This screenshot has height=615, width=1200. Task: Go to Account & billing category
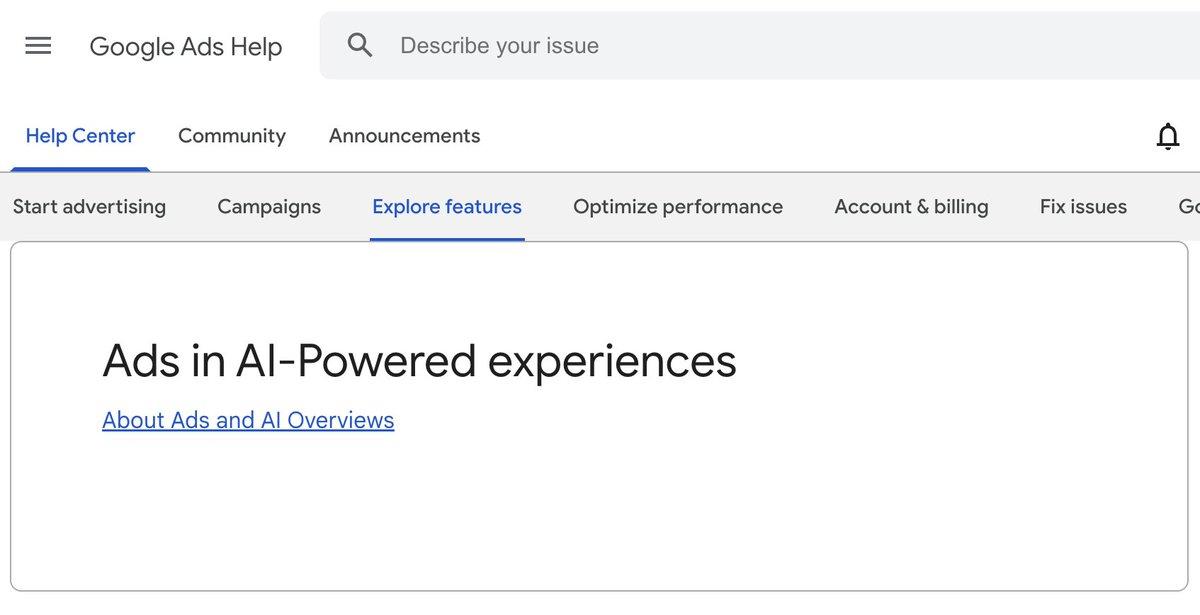coord(911,207)
